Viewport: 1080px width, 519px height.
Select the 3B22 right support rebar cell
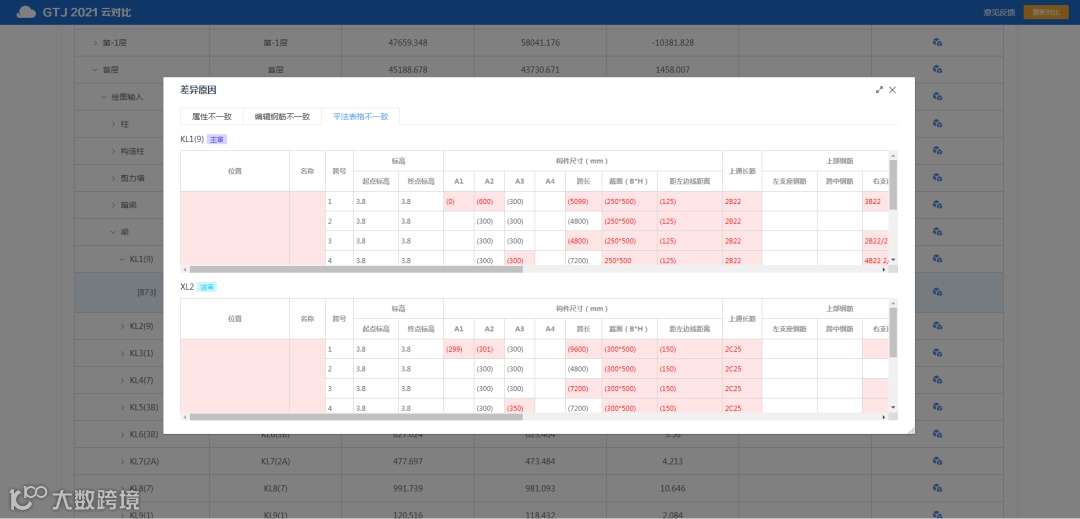point(875,202)
